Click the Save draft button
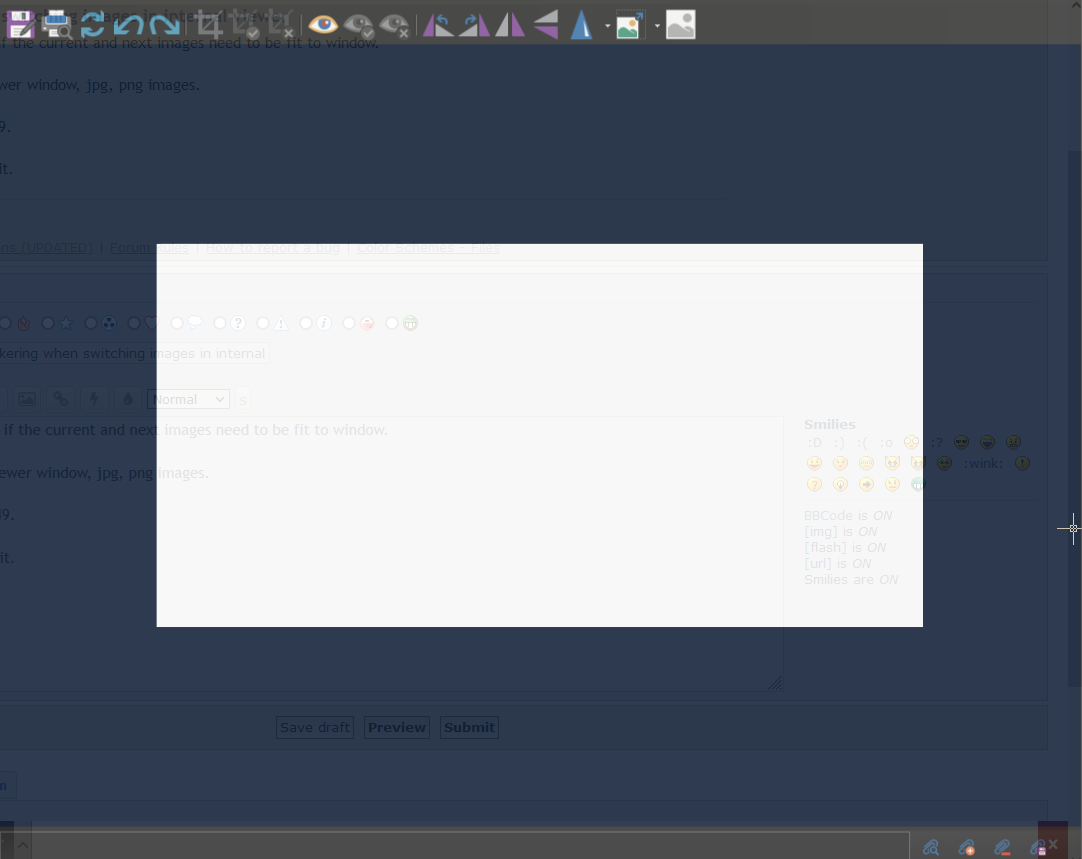Viewport: 1082px width, 859px height. coord(314,727)
